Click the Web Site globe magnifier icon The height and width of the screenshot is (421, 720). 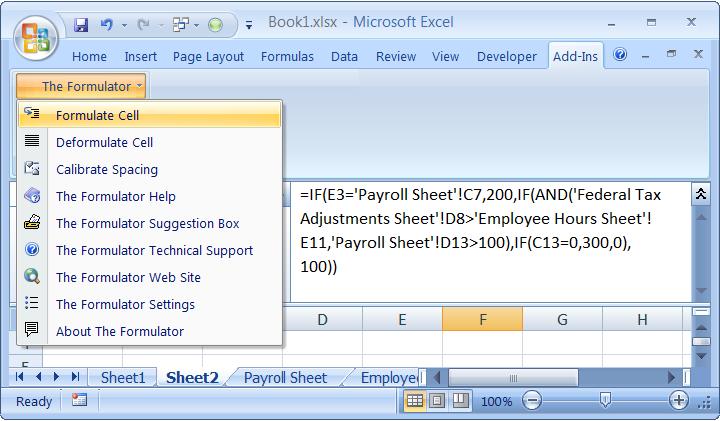[32, 276]
